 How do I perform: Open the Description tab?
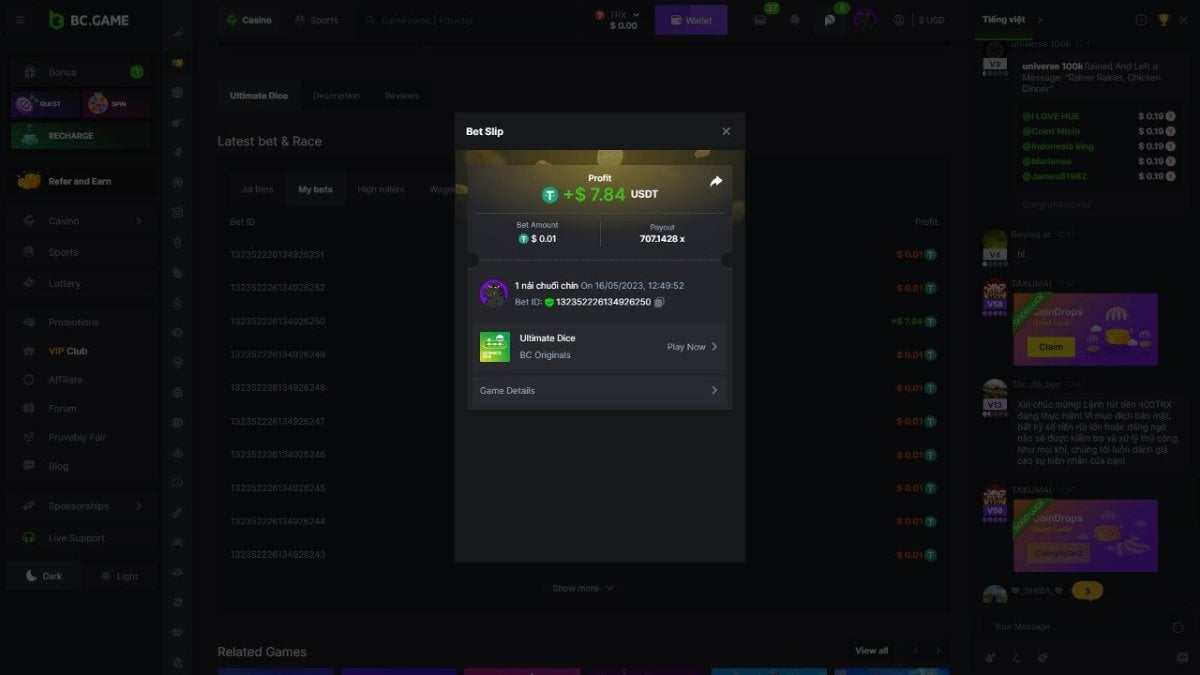[x=336, y=96]
